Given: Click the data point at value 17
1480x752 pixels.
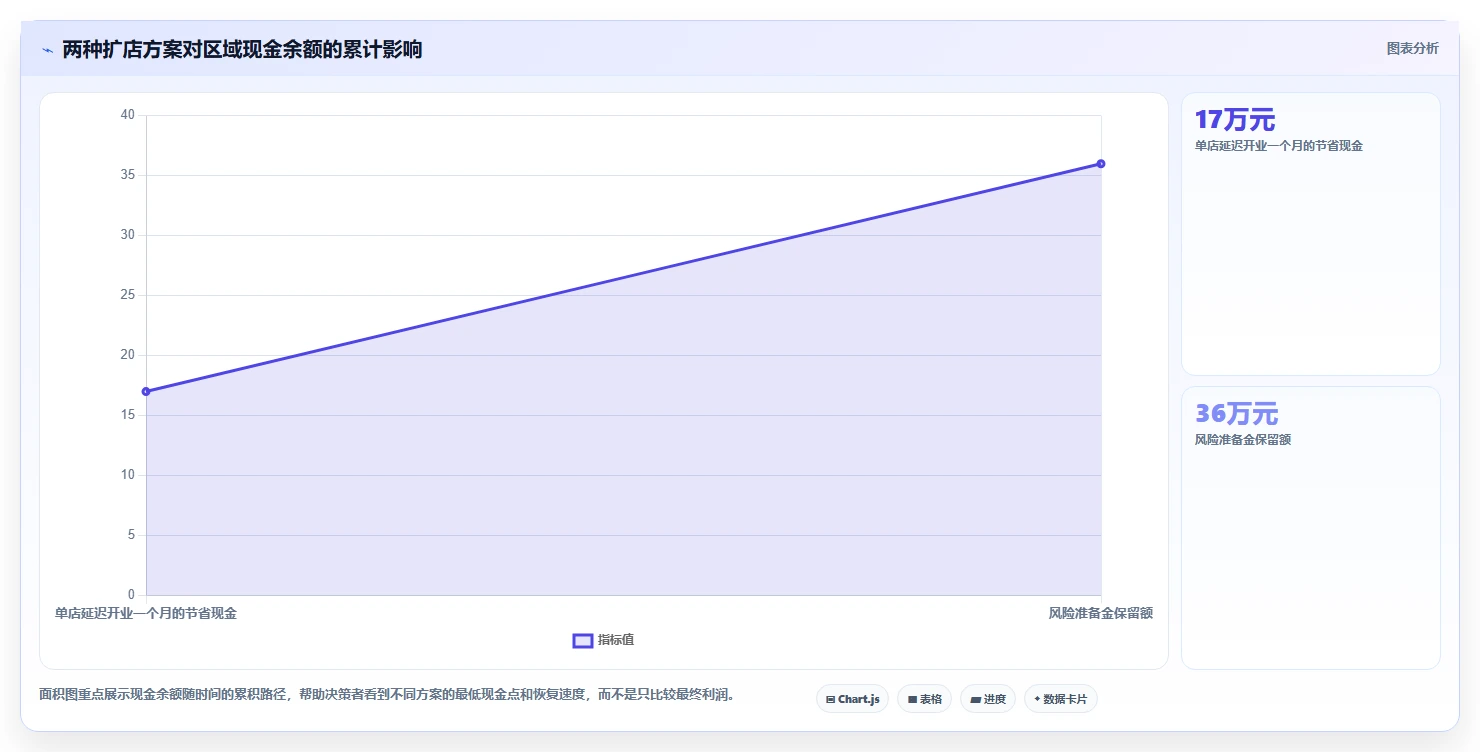Looking at the screenshot, I should pos(146,391).
